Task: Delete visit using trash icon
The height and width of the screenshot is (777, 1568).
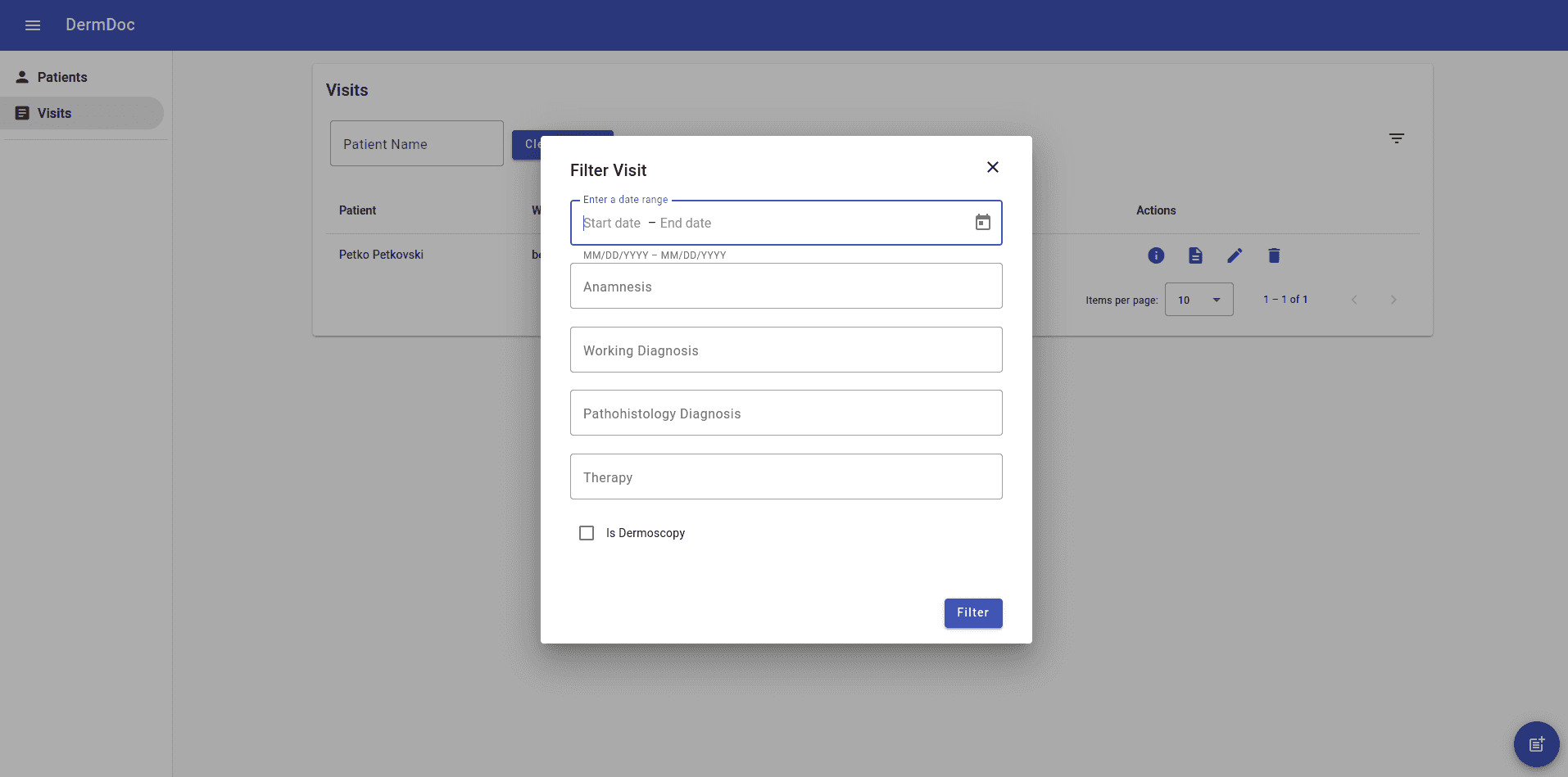Action: (1274, 255)
